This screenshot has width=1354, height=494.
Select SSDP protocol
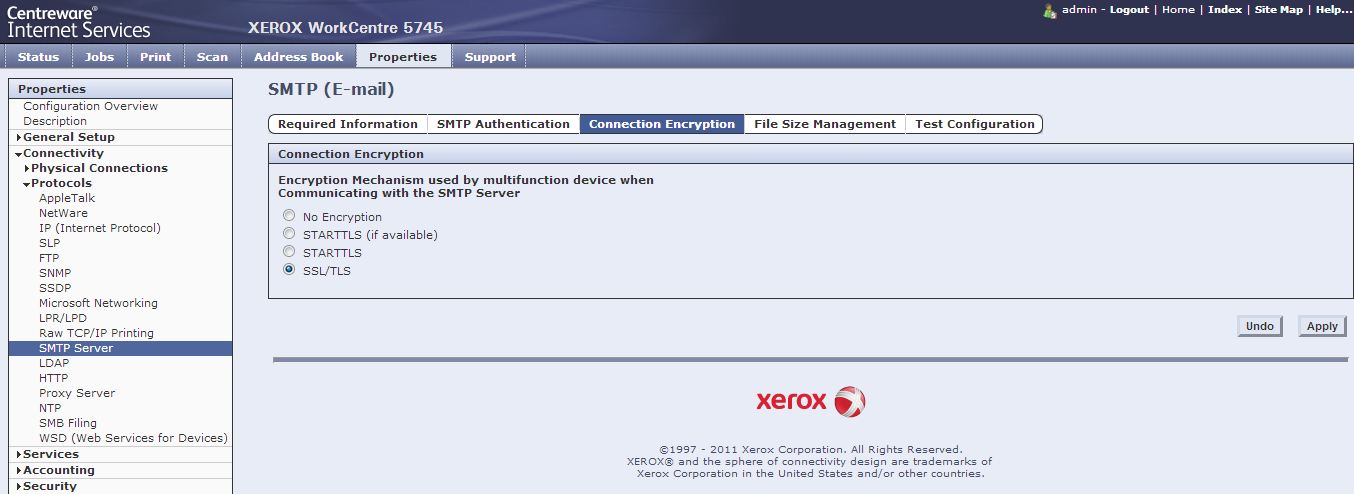pos(55,288)
